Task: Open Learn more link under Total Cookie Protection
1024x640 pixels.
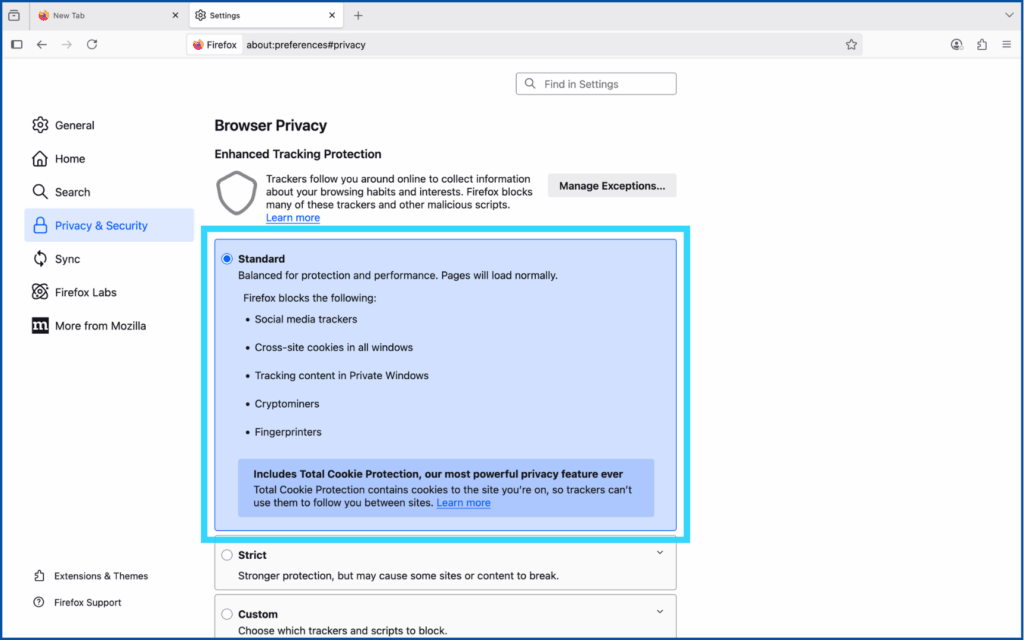Action: coord(463,503)
